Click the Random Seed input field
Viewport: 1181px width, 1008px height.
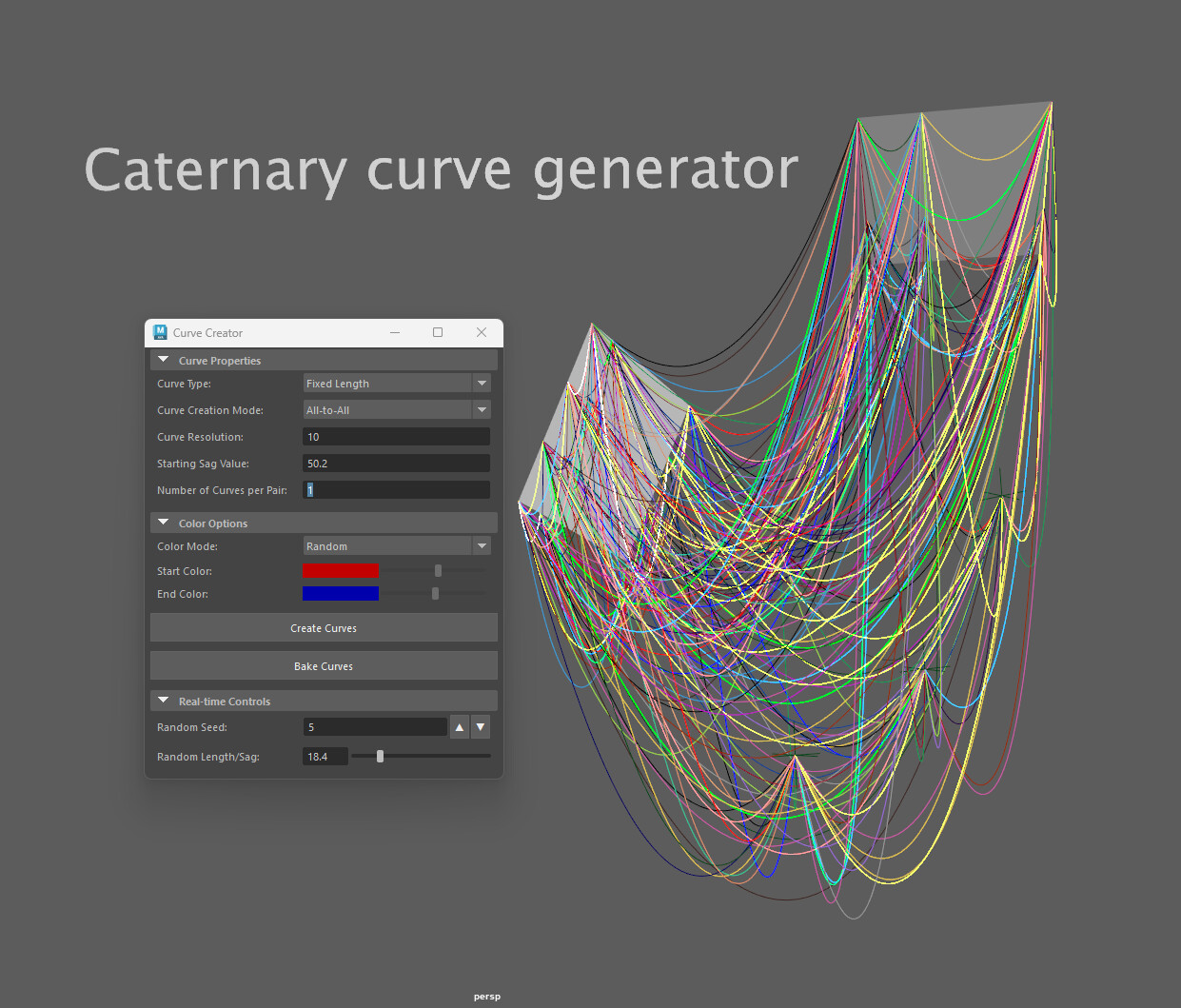pyautogui.click(x=375, y=726)
